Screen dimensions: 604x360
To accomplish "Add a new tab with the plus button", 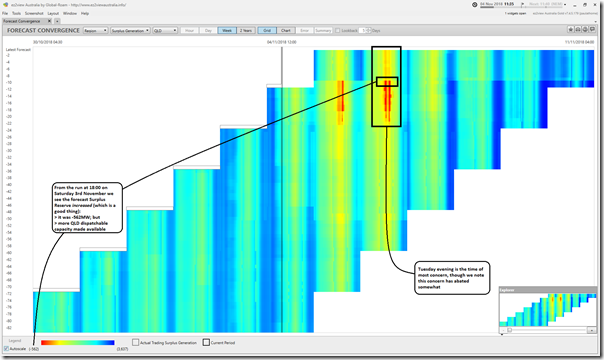I will pos(57,21).
